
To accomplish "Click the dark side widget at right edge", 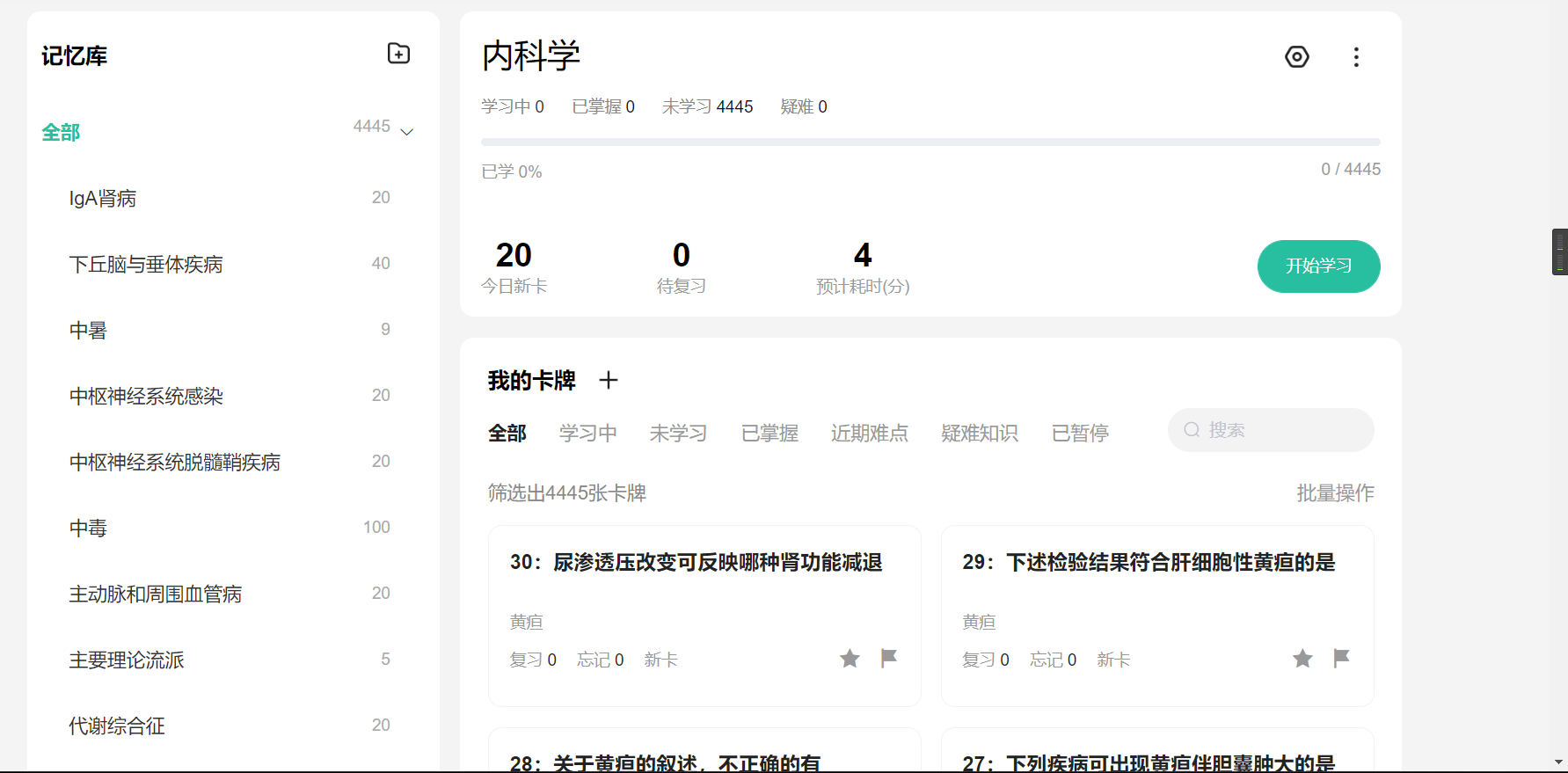I will (x=1560, y=252).
